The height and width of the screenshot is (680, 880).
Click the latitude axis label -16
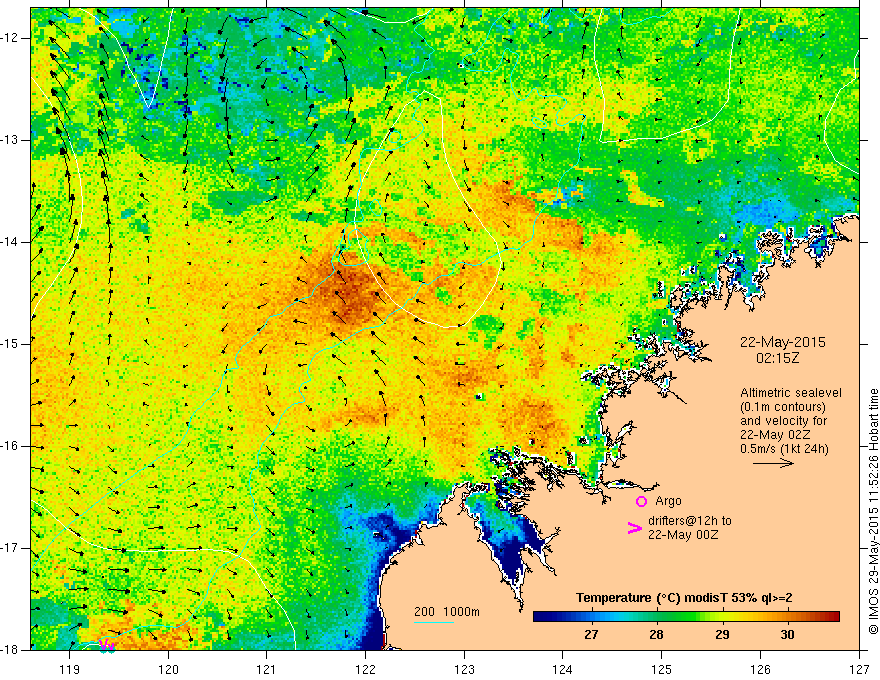(10, 446)
